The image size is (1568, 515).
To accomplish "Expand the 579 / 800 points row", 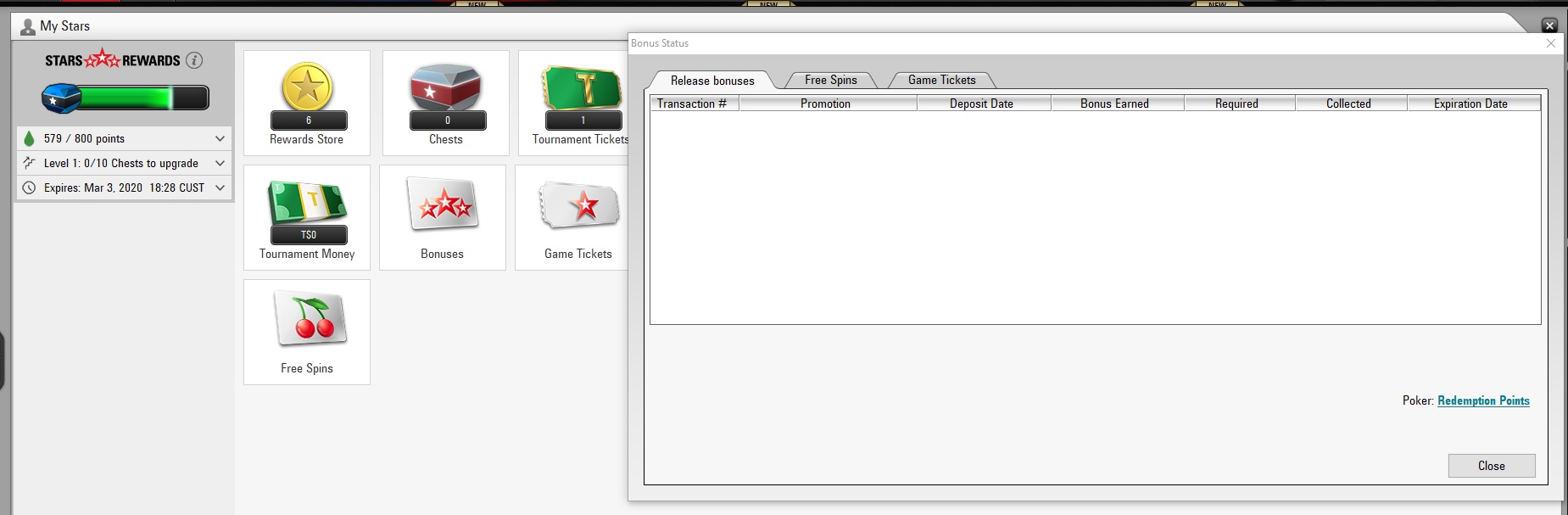I will click(x=220, y=138).
